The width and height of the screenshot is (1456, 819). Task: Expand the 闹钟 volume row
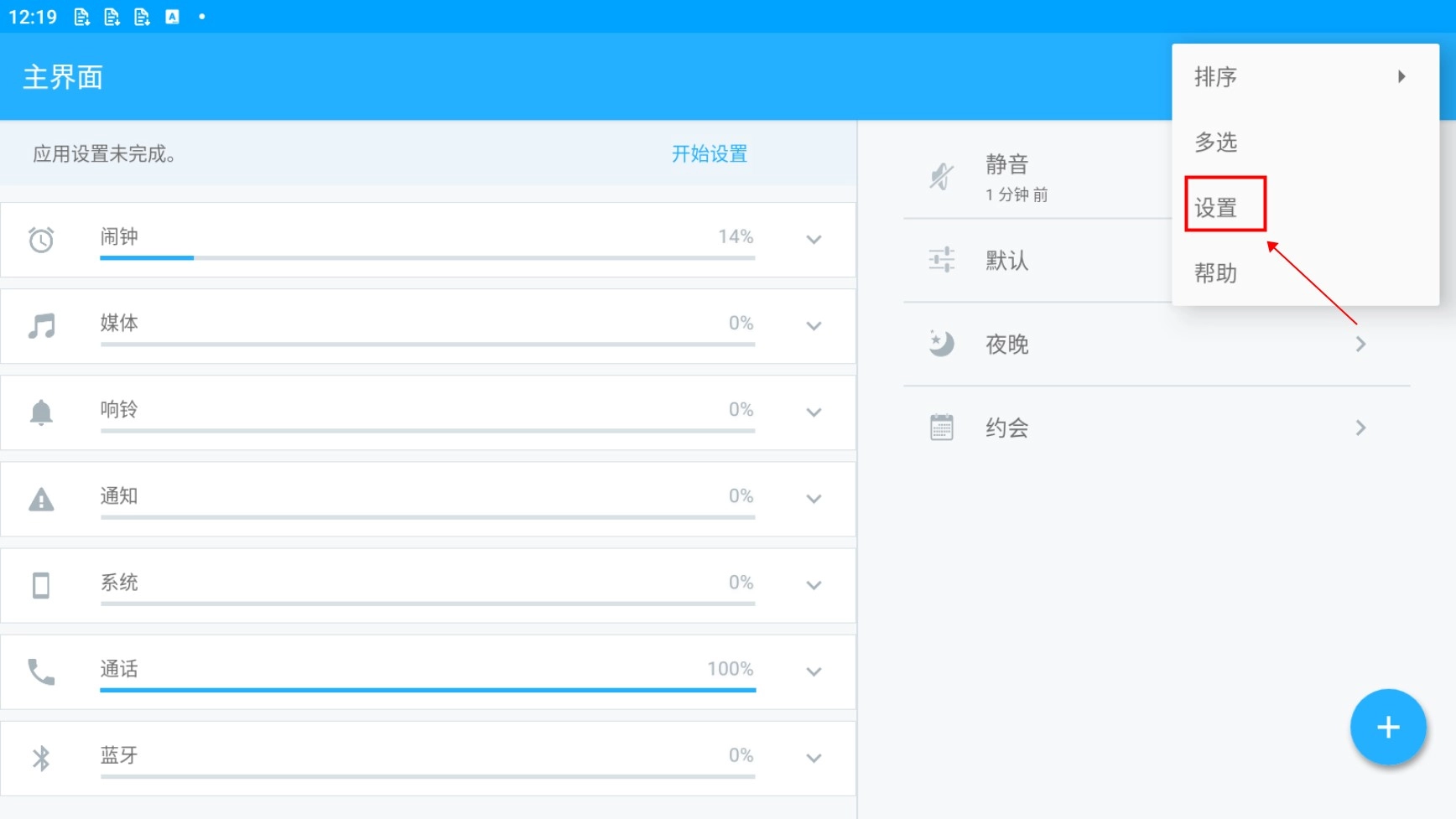click(x=813, y=240)
